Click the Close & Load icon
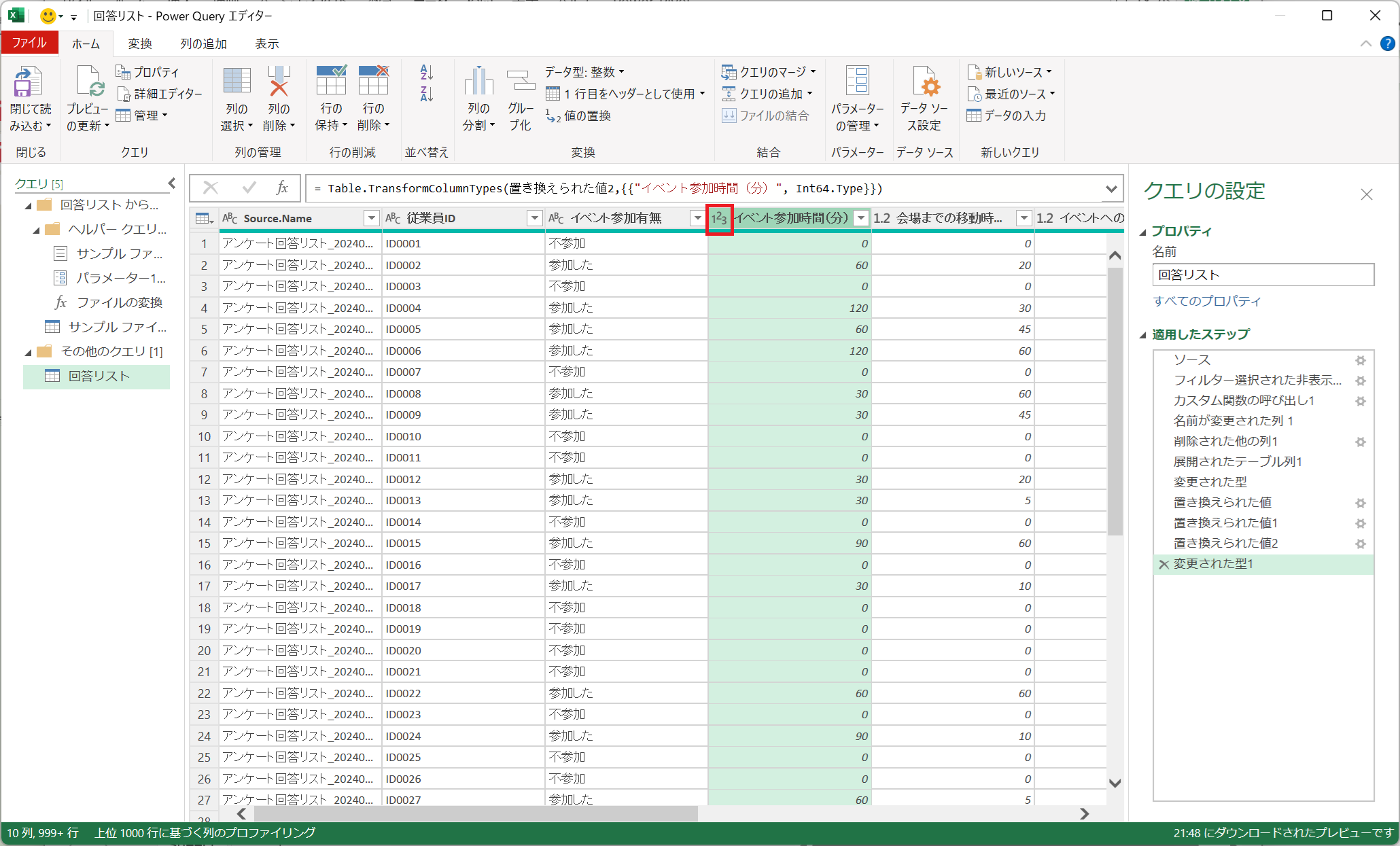This screenshot has height=846, width=1400. pos(29,82)
